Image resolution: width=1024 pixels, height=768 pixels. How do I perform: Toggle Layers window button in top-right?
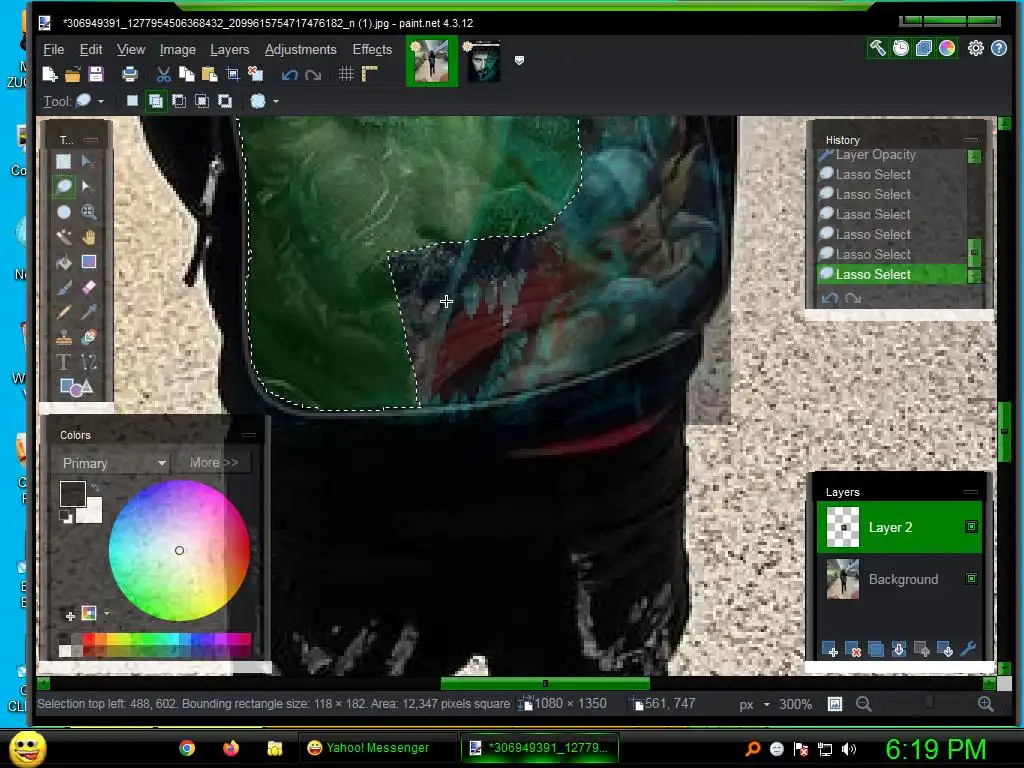pyautogui.click(x=923, y=48)
